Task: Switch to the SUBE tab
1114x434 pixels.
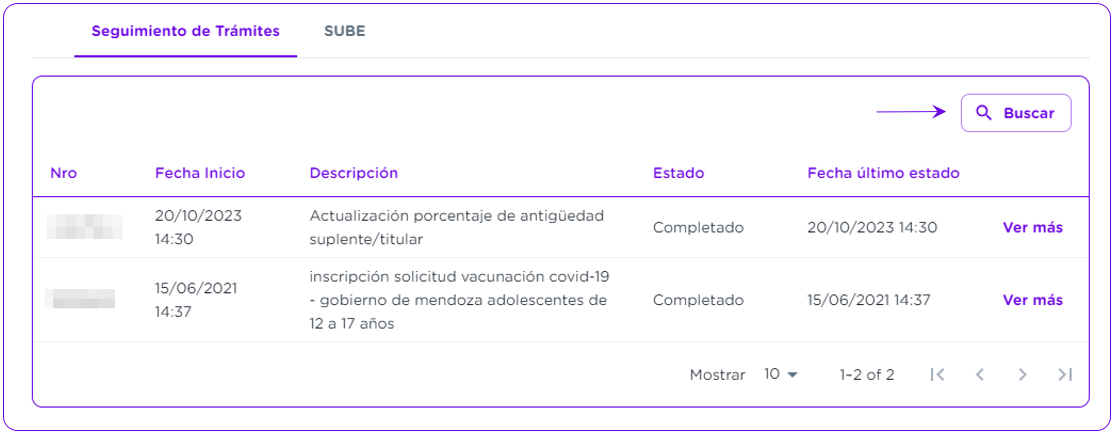Action: [345, 31]
